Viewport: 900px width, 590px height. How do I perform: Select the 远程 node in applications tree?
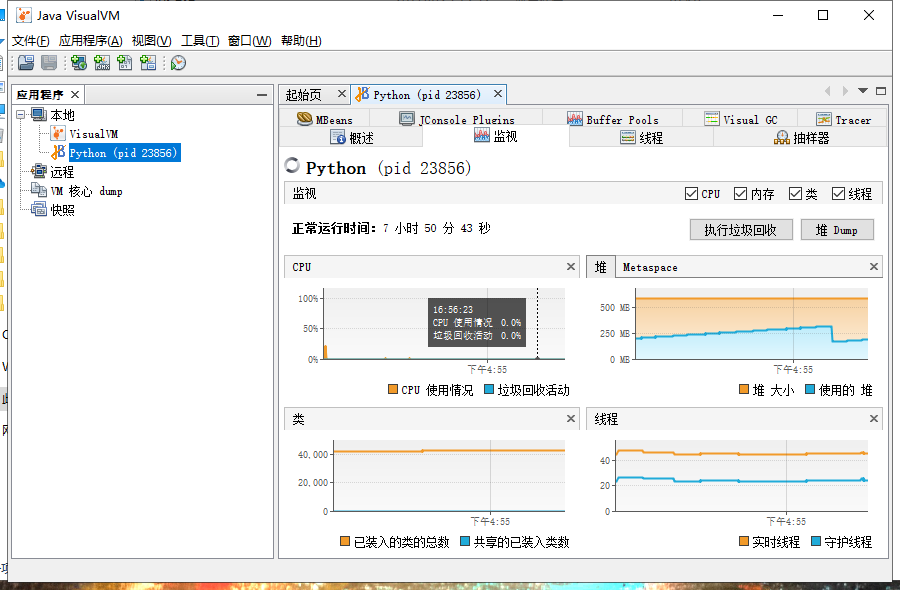62,172
